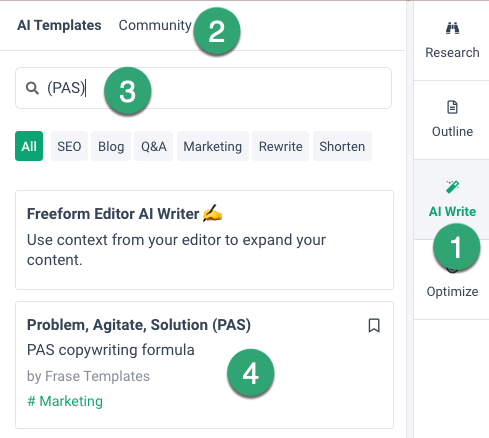The height and width of the screenshot is (438, 489).
Task: Open the Problem, Agitate, Solution (PAS) template
Action: coord(204,365)
